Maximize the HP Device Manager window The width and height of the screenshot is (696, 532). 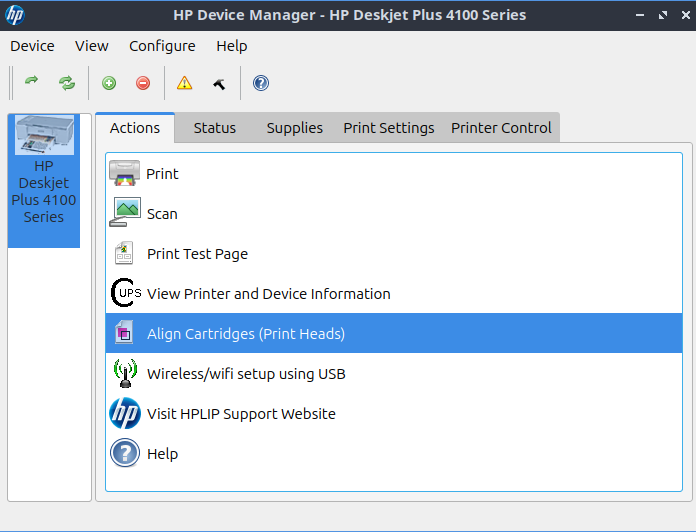pos(663,15)
